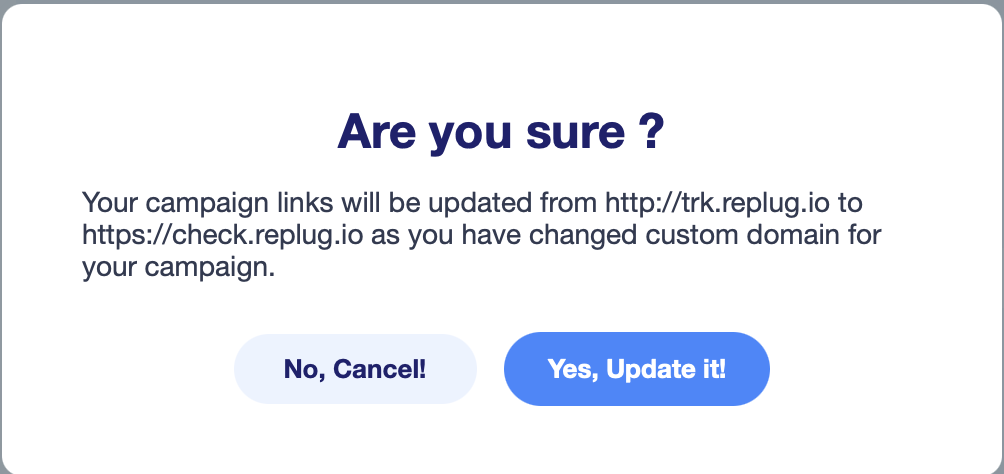Click the https://check.replug.io URL text

205,236
